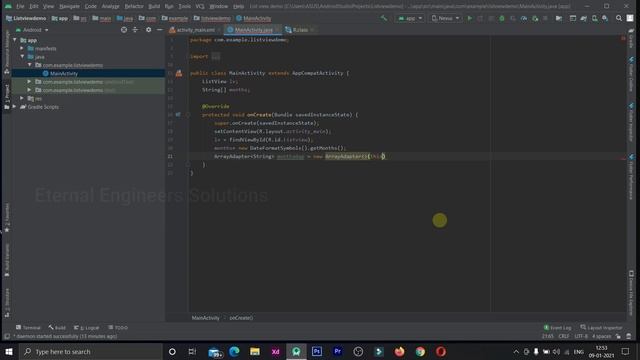The height and width of the screenshot is (360, 640).
Task: Click the MainActivity breadcrumb in navigation bar
Action: click(253, 18)
